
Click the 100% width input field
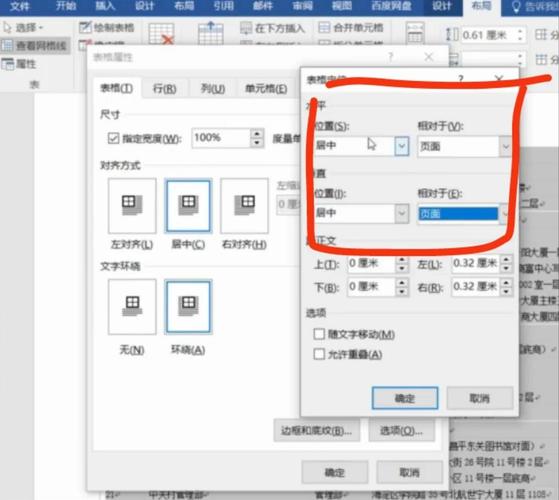[x=221, y=138]
